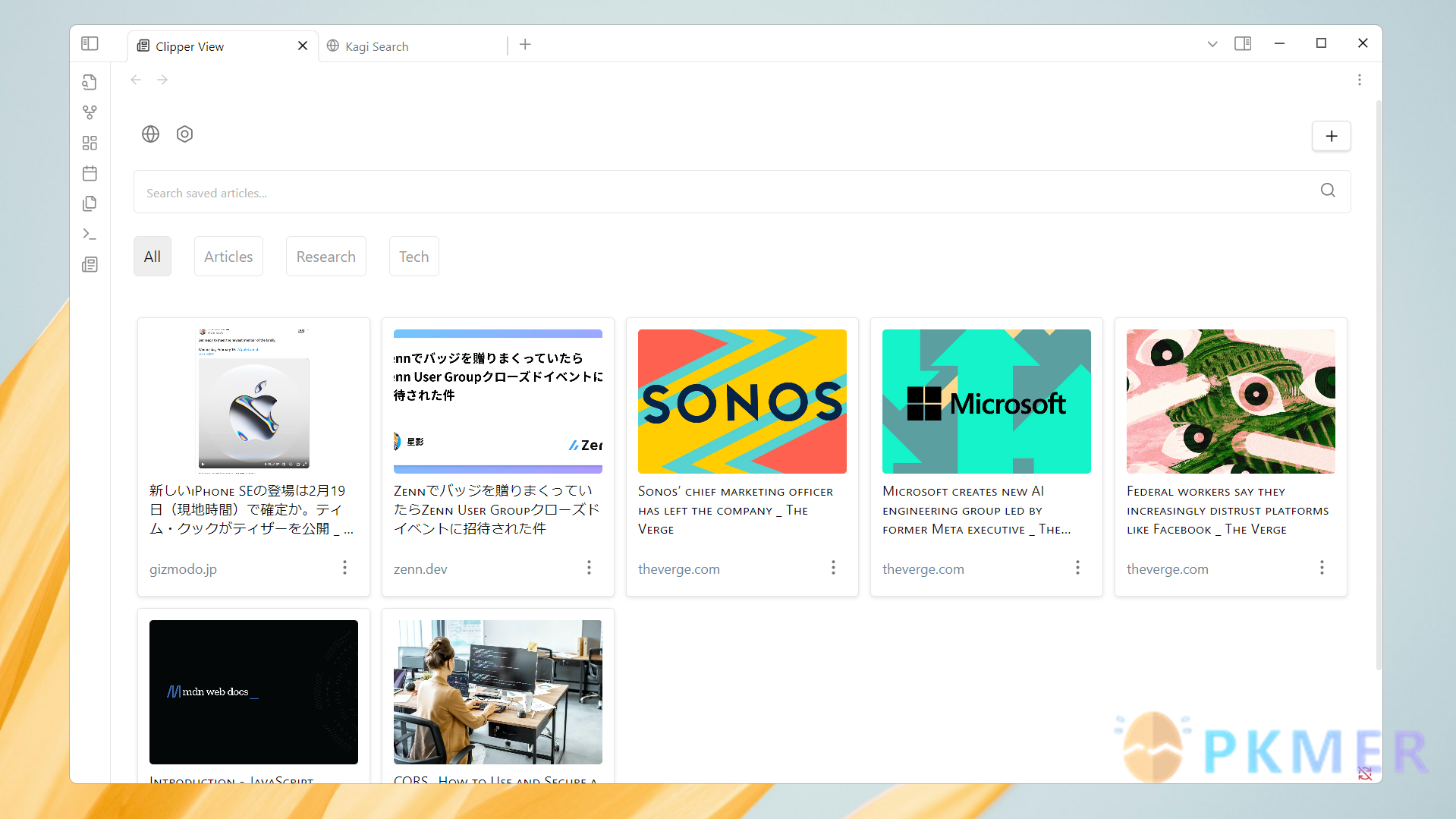Viewport: 1456px width, 819px height.
Task: Open the hexagon settings icon in Clipper View
Action: [184, 134]
